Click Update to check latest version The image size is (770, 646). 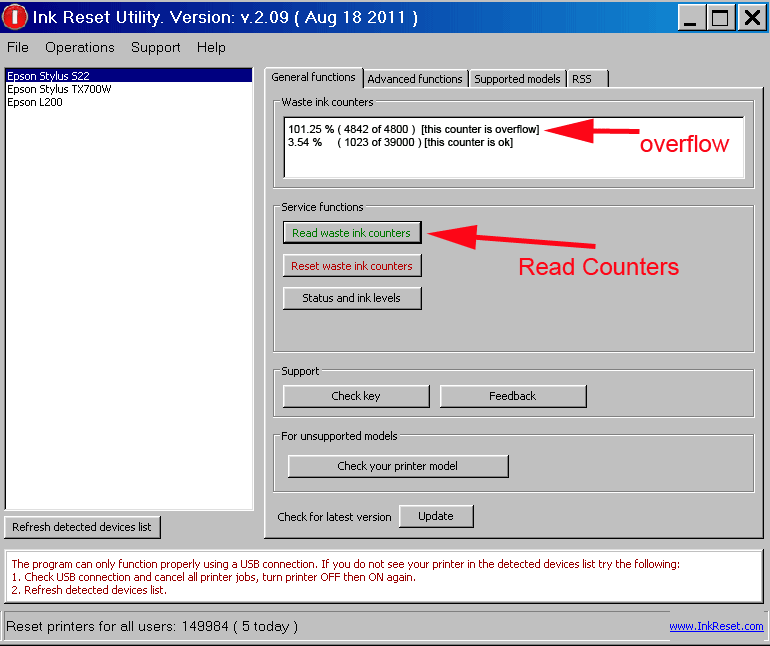(436, 516)
